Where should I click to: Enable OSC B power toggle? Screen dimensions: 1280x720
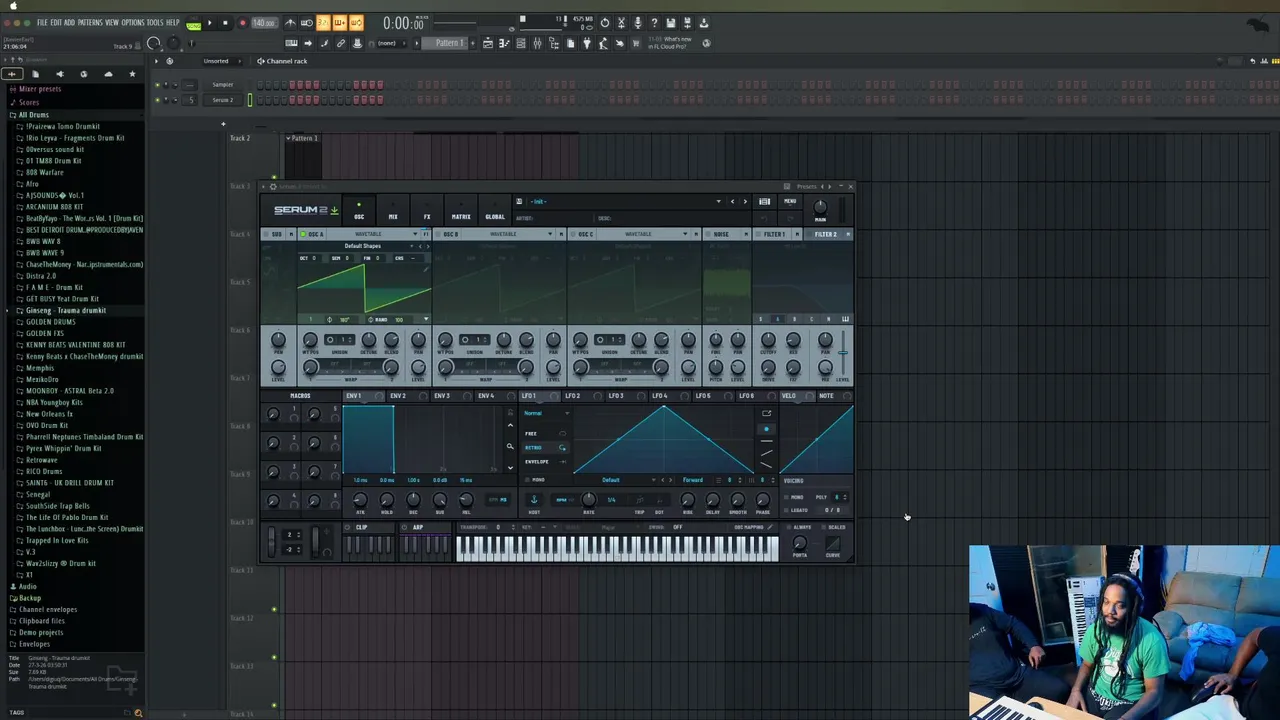tap(438, 234)
